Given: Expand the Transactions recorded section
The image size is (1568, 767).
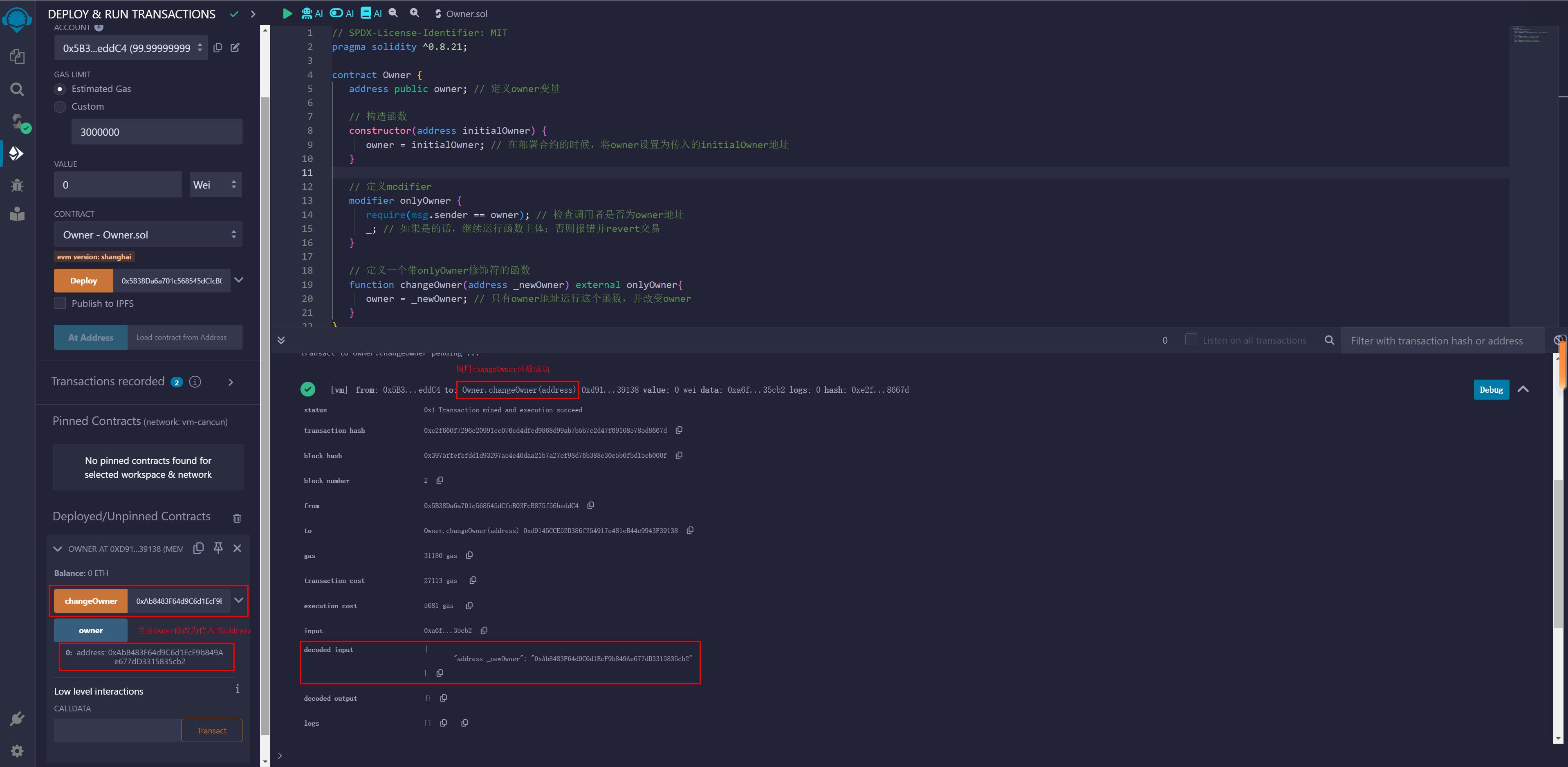Looking at the screenshot, I should [231, 382].
